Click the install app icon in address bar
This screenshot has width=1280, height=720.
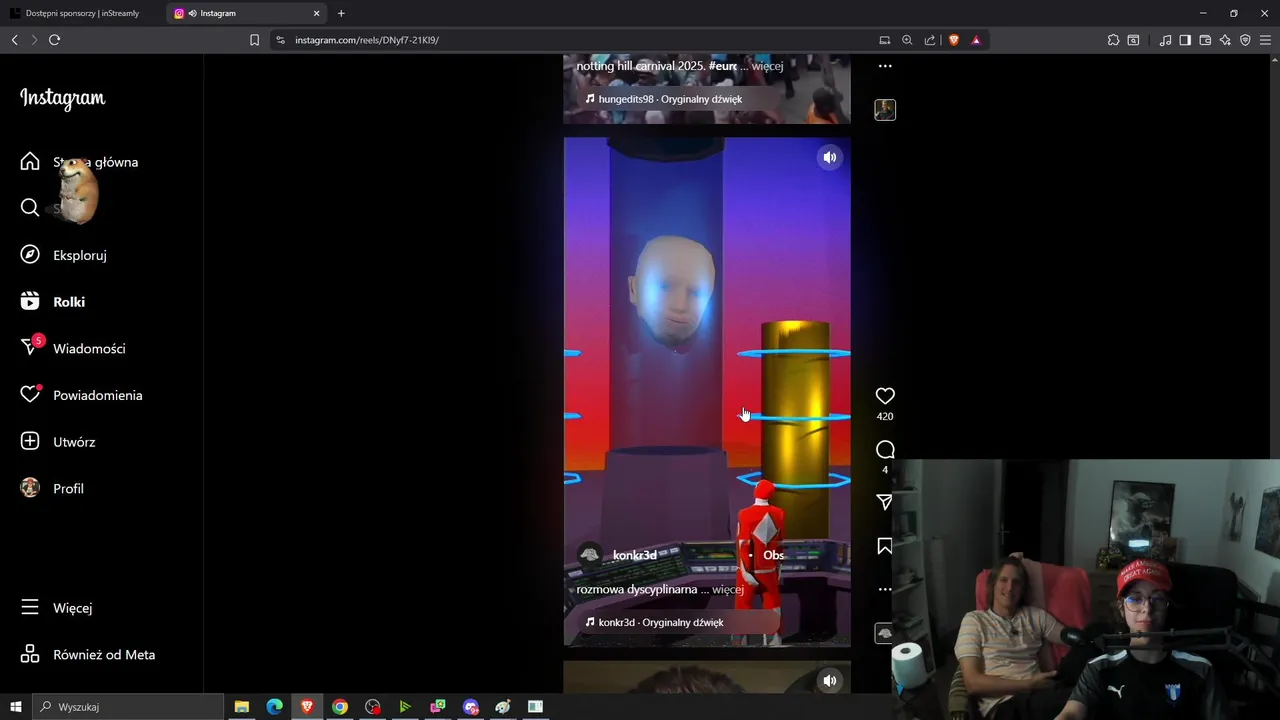pyautogui.click(x=884, y=40)
